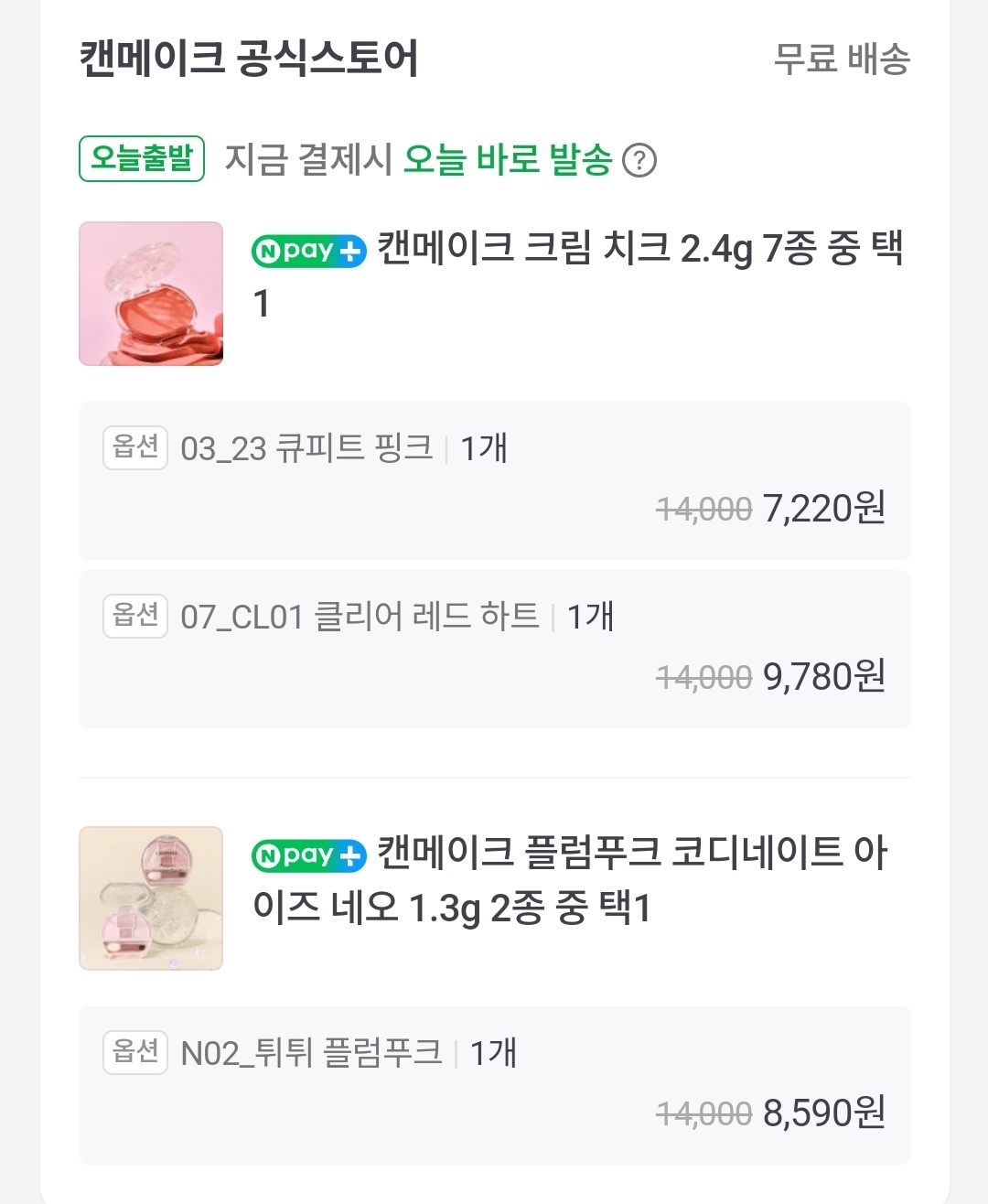This screenshot has height=1204, width=988.
Task: Select the 07_CL01 클리어 레드 하트 option
Action: coord(495,649)
